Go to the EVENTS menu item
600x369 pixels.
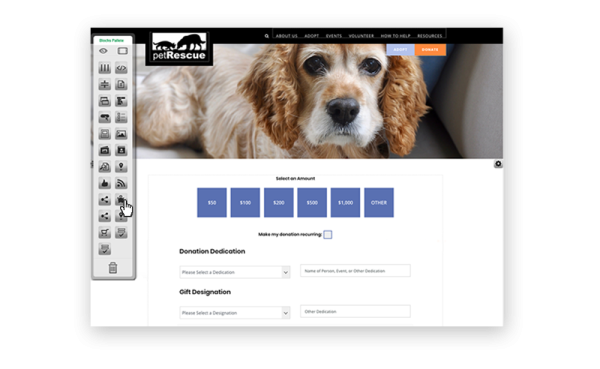pyautogui.click(x=334, y=36)
